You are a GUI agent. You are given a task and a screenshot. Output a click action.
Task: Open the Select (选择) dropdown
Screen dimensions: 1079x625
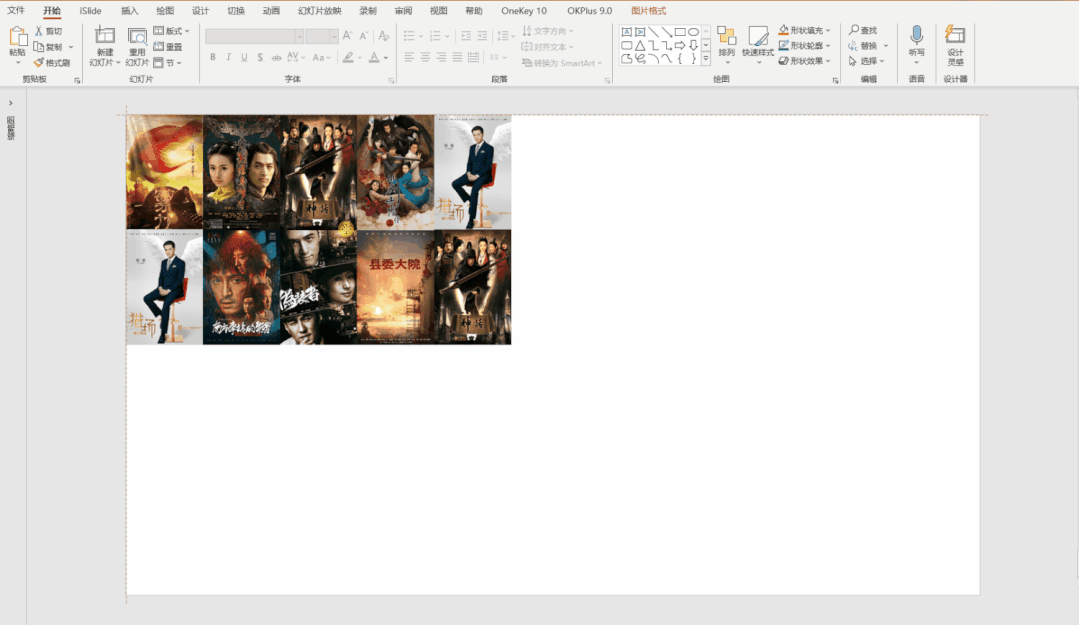tap(866, 61)
